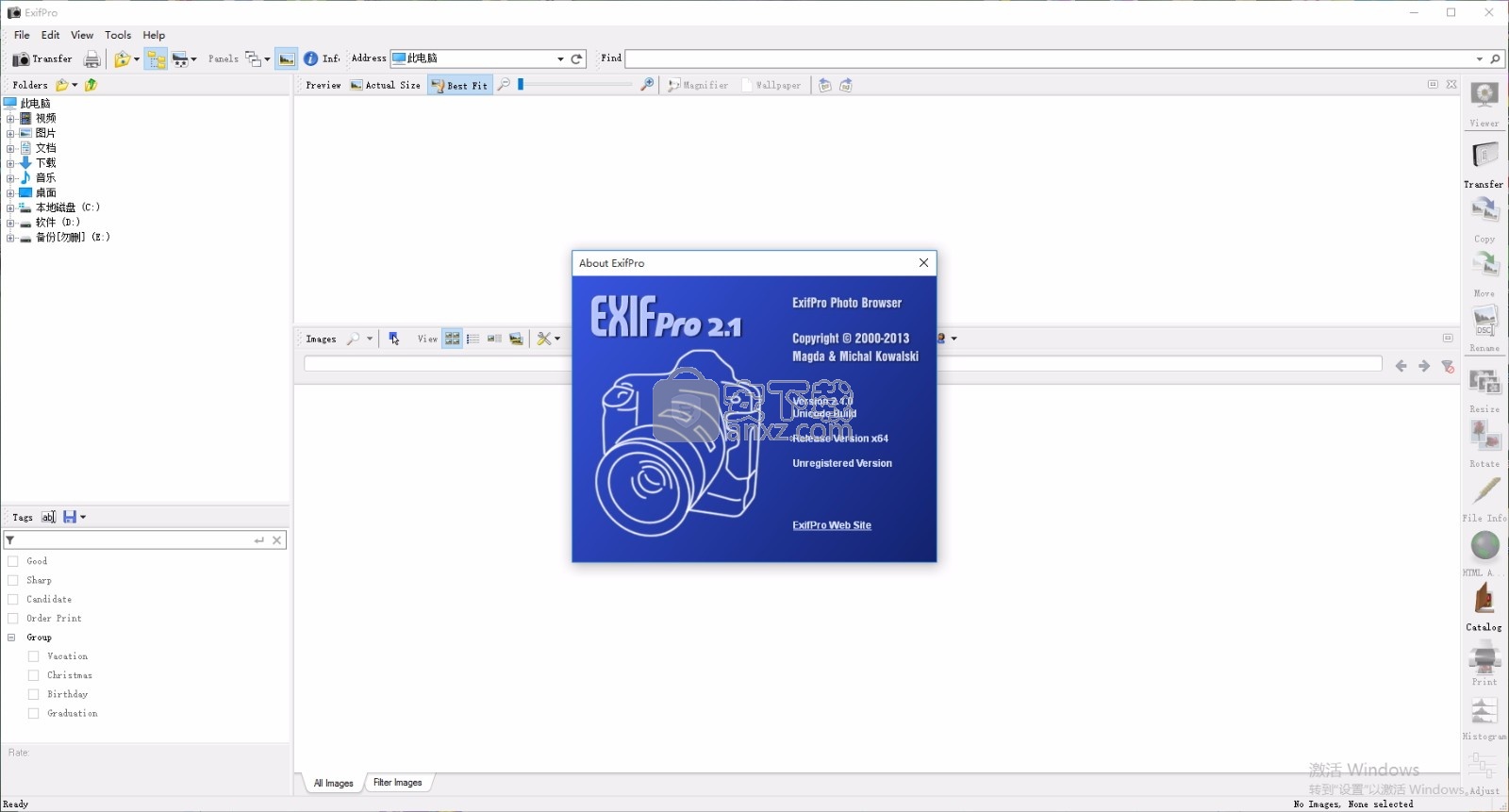Collapse the Group tag category

tap(11, 638)
